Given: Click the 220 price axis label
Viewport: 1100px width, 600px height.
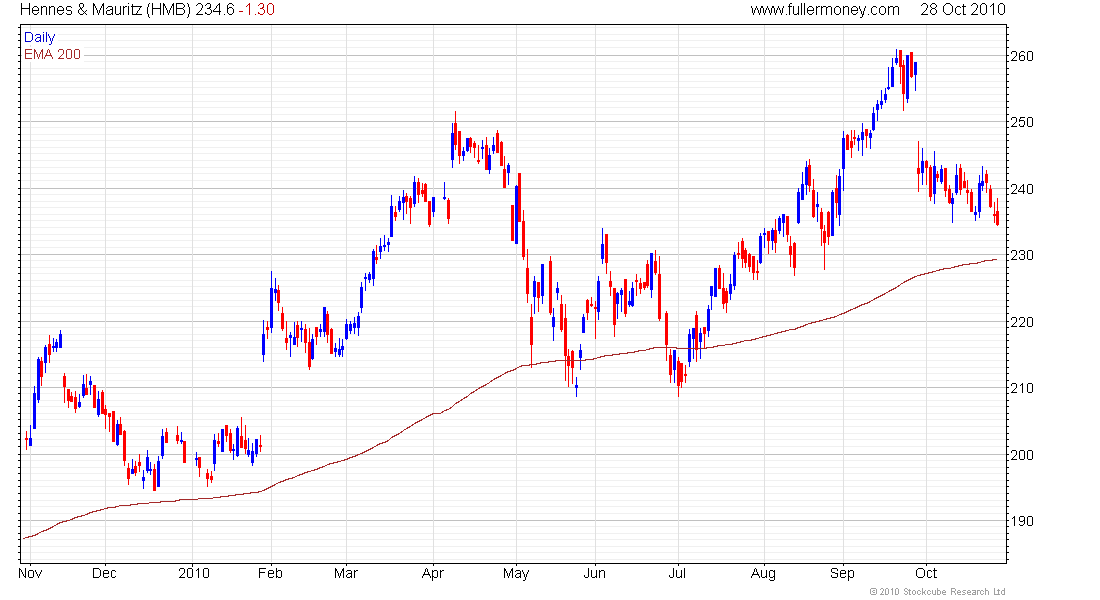Looking at the screenshot, I should [1022, 322].
